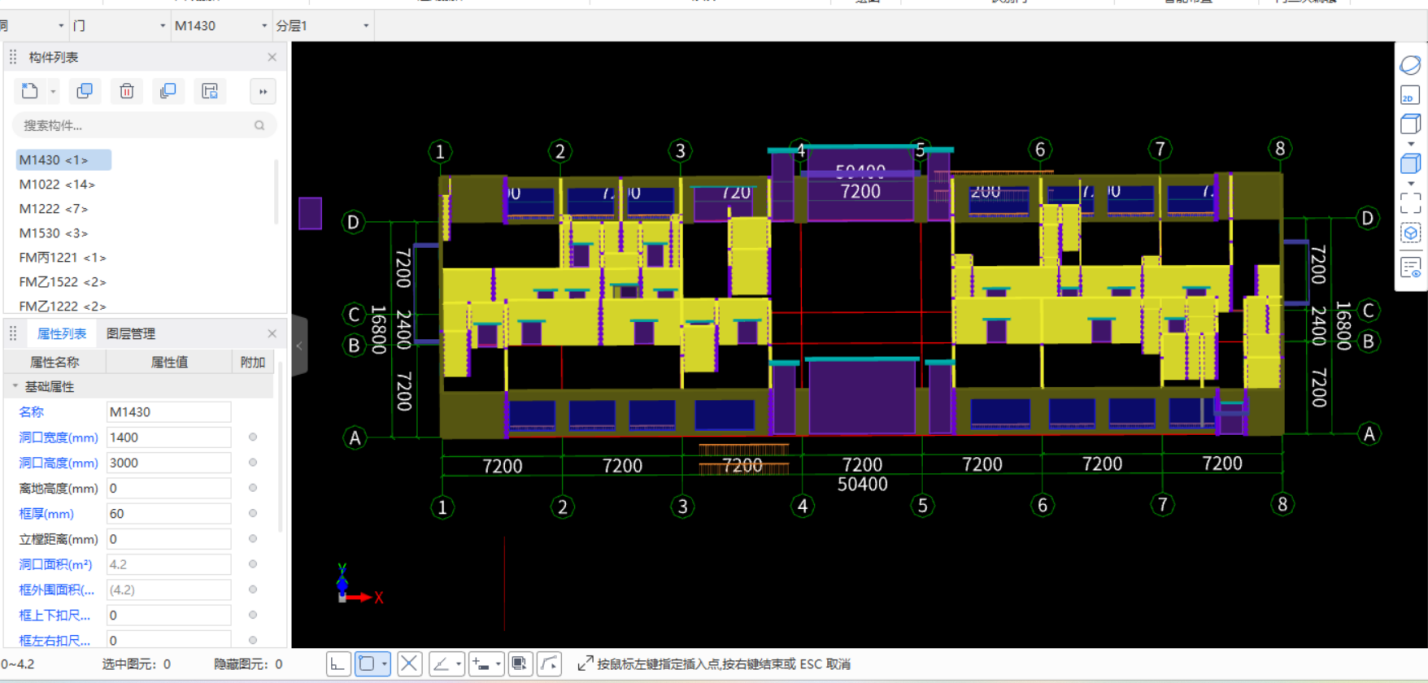The image size is (1428, 683).
Task: Click the new component icon
Action: click(x=30, y=91)
